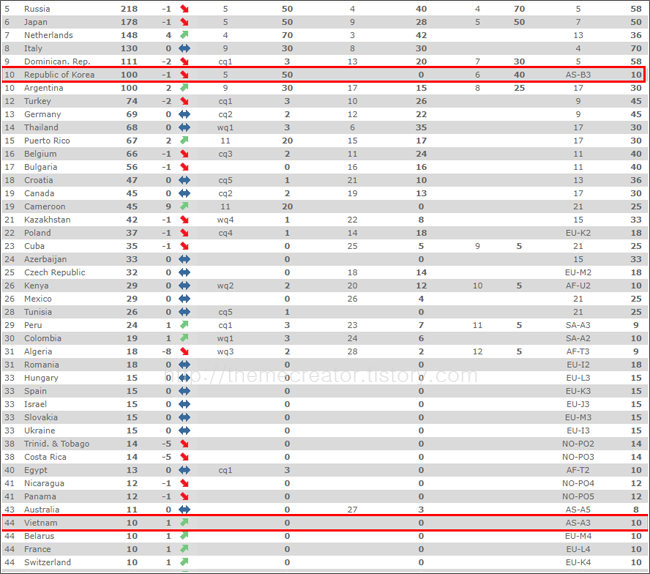Select the country name Mexico
This screenshot has height=574, width=650.
point(38,299)
